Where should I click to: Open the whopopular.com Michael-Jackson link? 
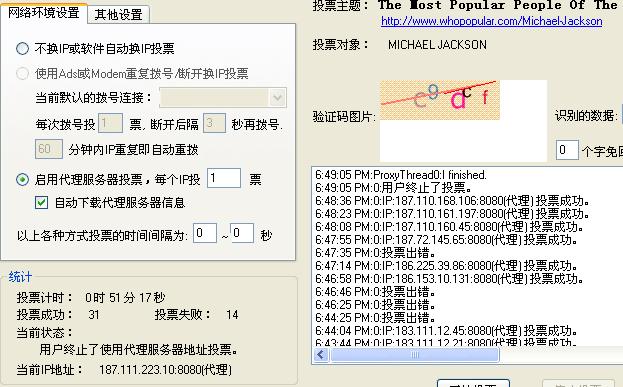point(491,21)
